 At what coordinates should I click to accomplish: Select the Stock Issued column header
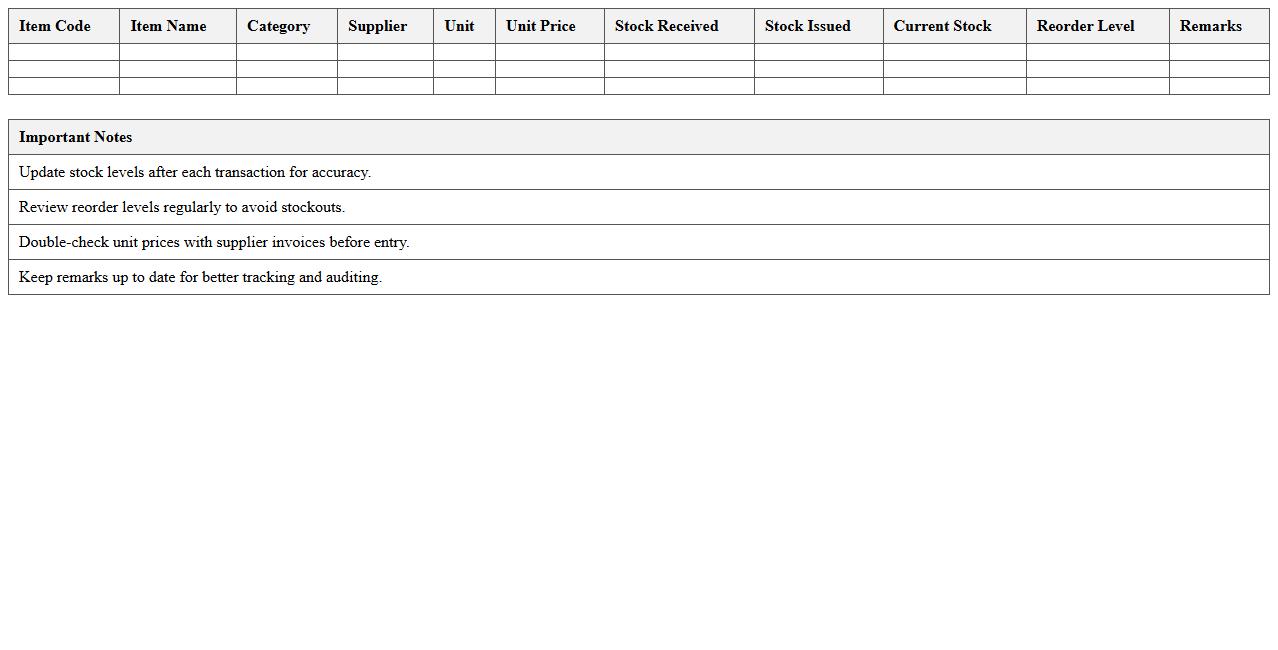tap(807, 26)
